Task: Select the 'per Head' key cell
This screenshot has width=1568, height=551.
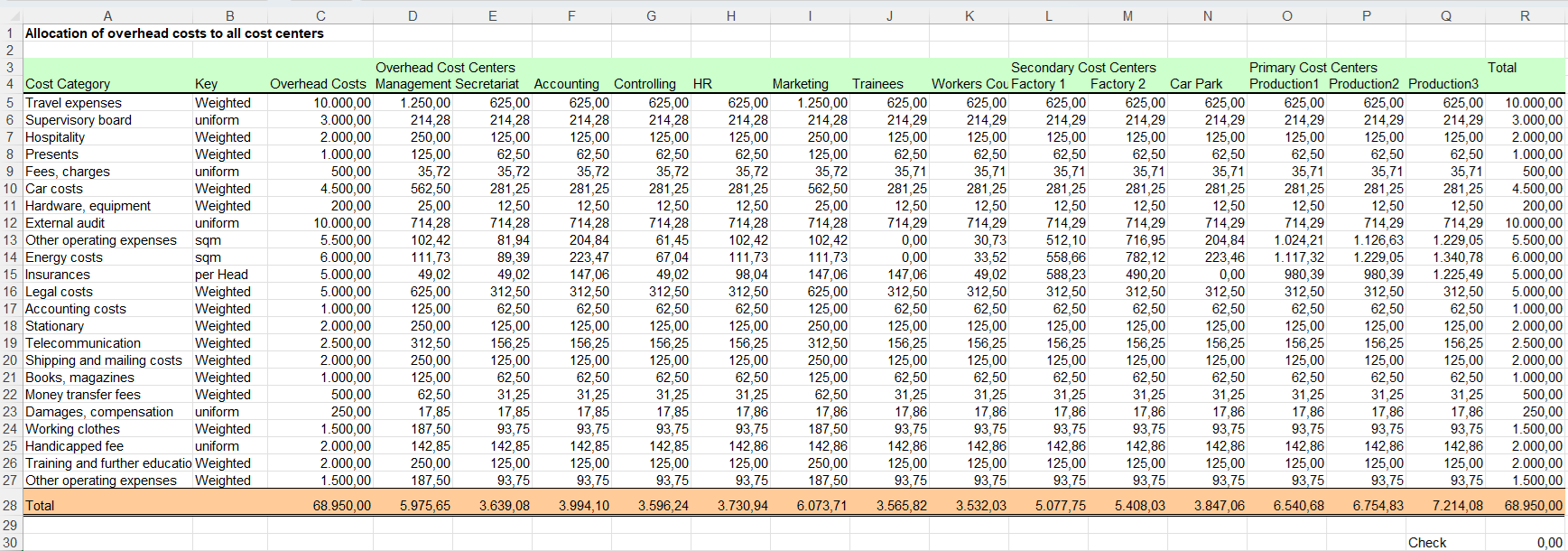Action: (x=221, y=275)
